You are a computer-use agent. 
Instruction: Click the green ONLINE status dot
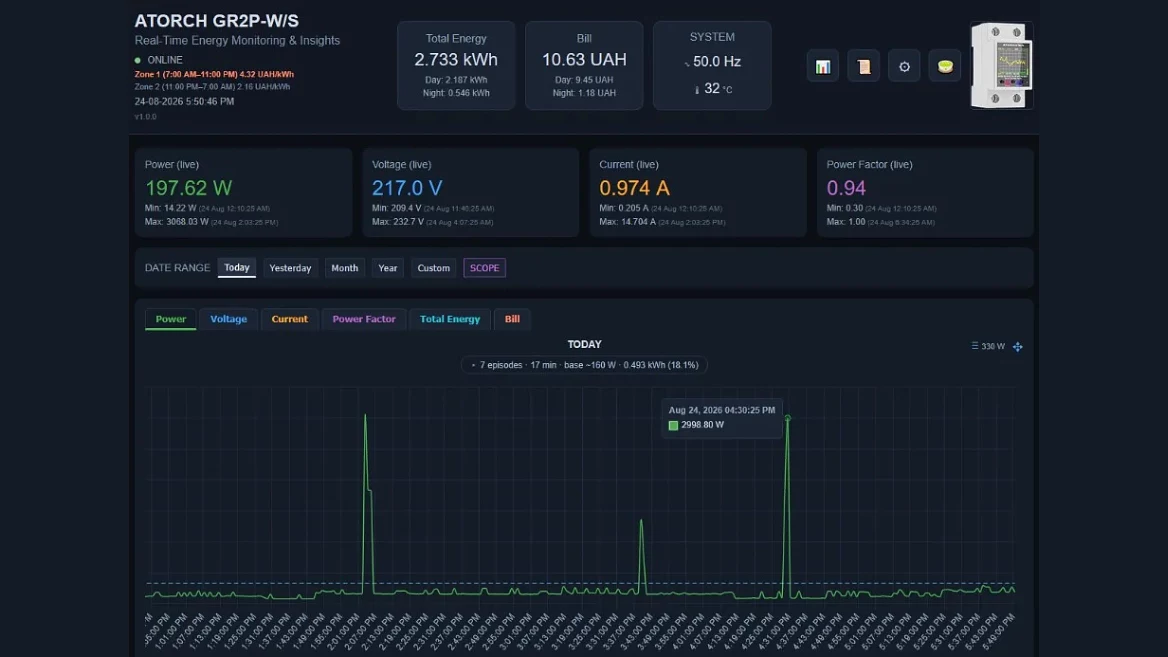click(x=138, y=60)
